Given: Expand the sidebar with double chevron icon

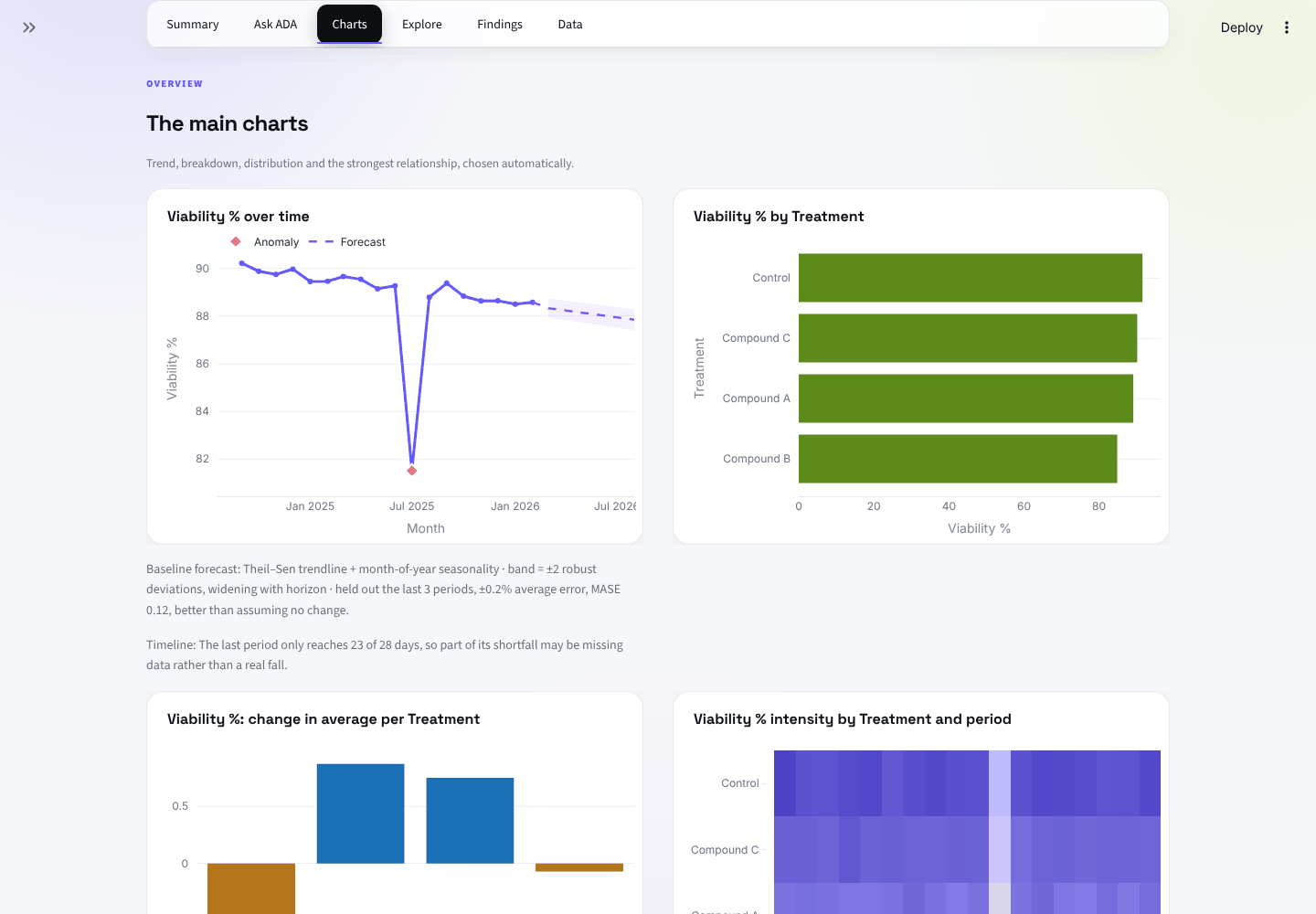Looking at the screenshot, I should point(29,27).
